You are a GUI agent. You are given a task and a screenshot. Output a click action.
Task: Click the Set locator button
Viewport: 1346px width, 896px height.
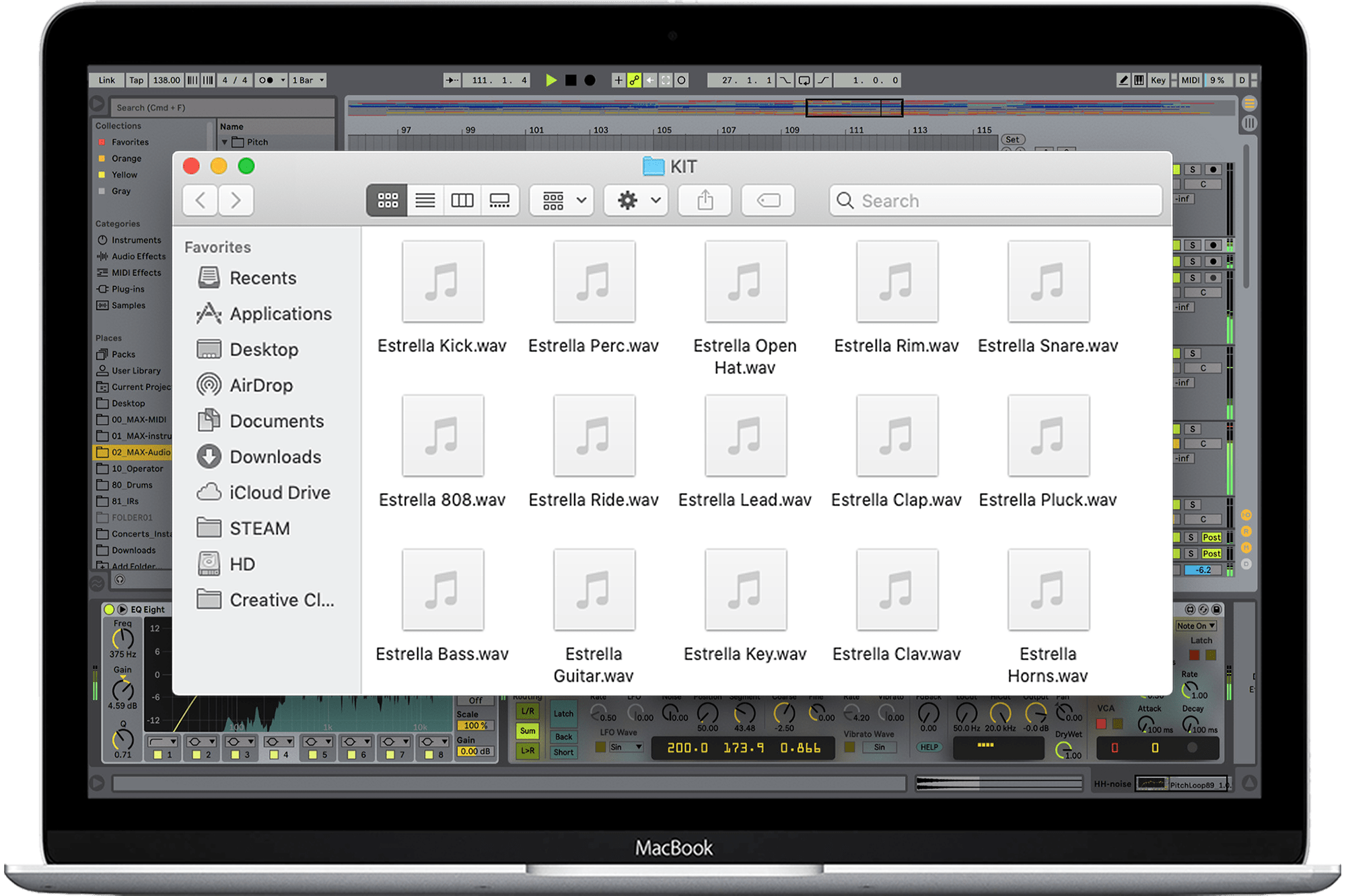(x=1012, y=140)
